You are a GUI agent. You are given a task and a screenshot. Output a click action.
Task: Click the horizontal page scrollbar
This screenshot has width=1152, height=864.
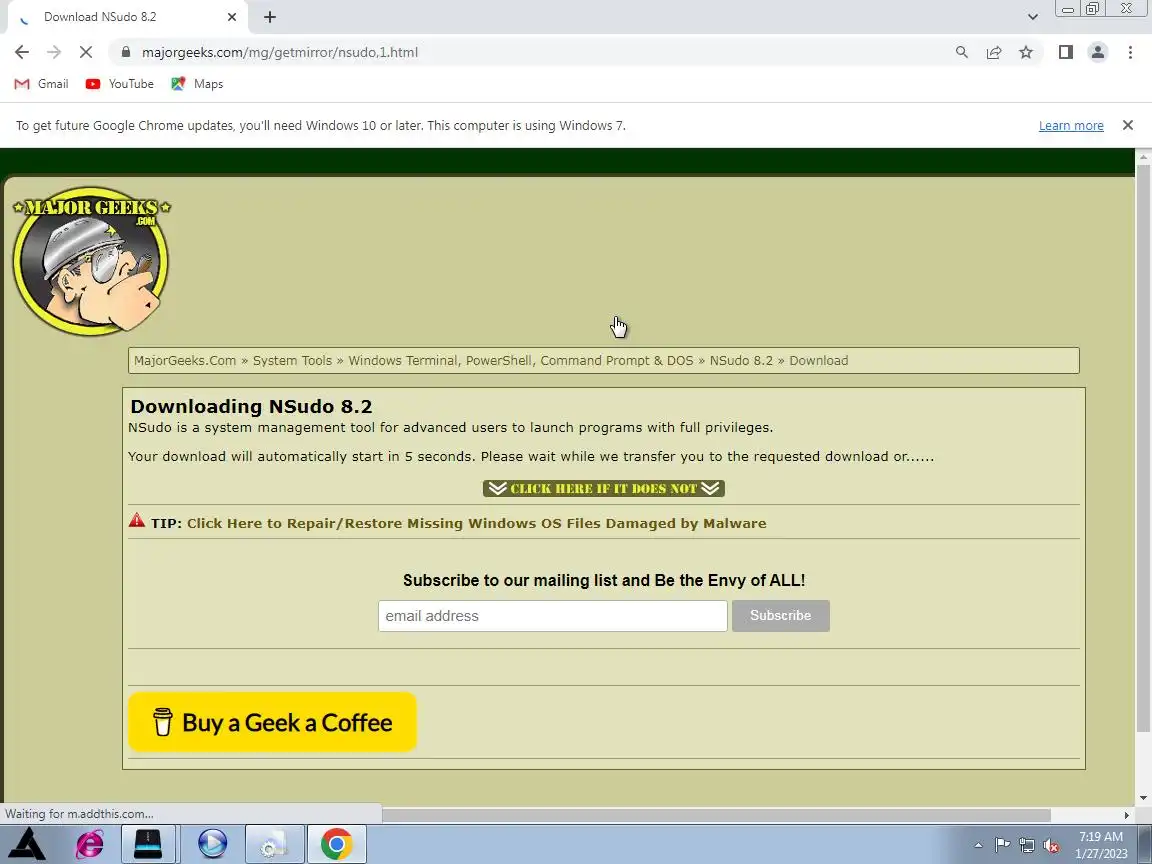[x=716, y=816]
